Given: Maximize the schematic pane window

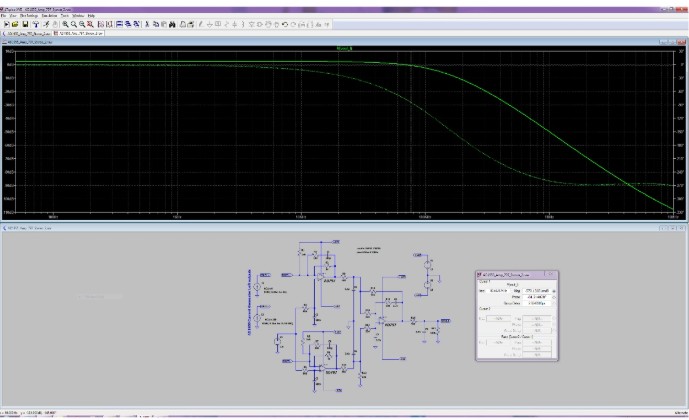Looking at the screenshot, I should pyautogui.click(x=672, y=228).
